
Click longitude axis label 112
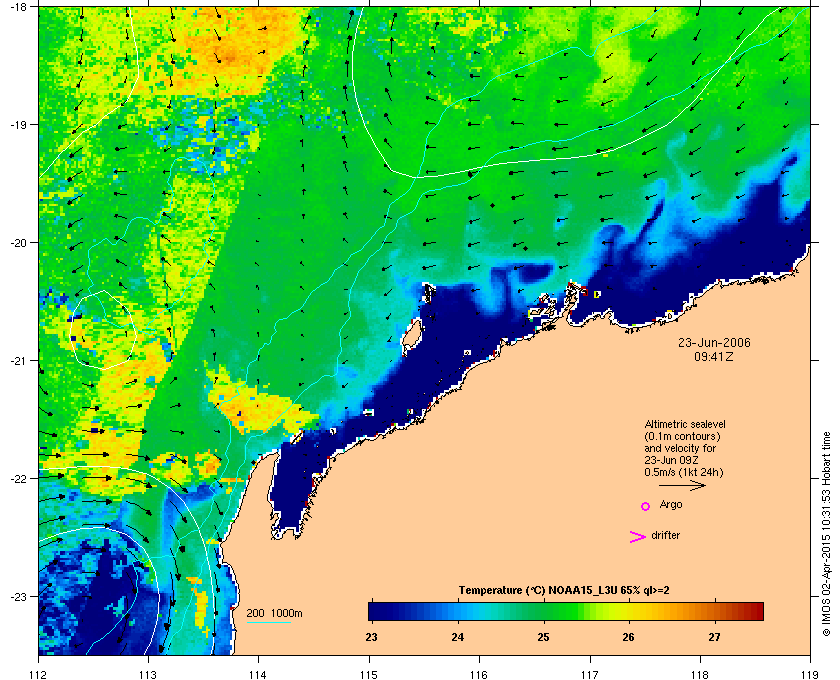39,675
